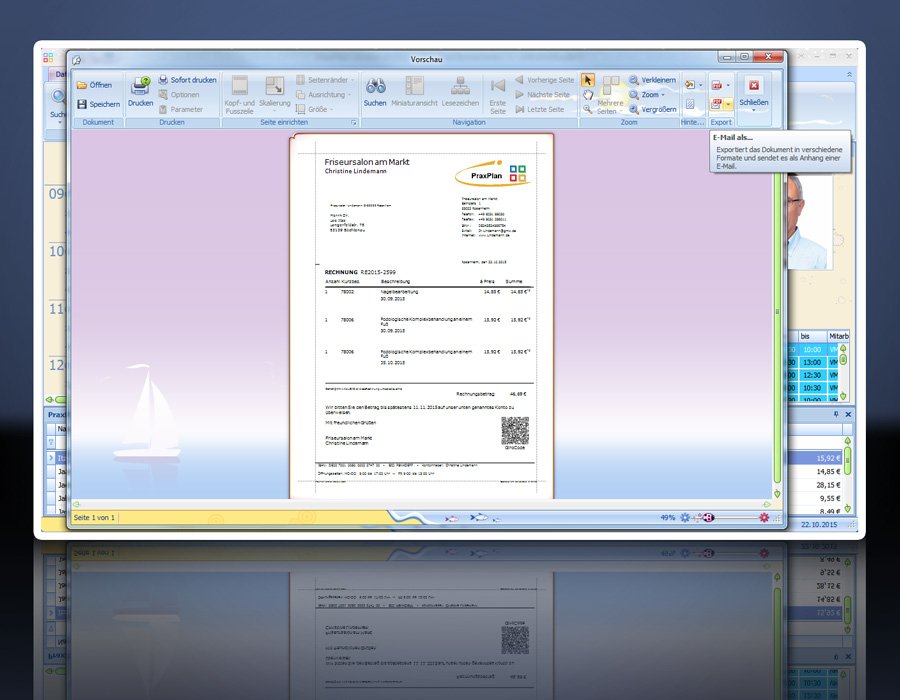900x700 pixels.
Task: Open the Skalierung dropdown
Action: coord(274,94)
